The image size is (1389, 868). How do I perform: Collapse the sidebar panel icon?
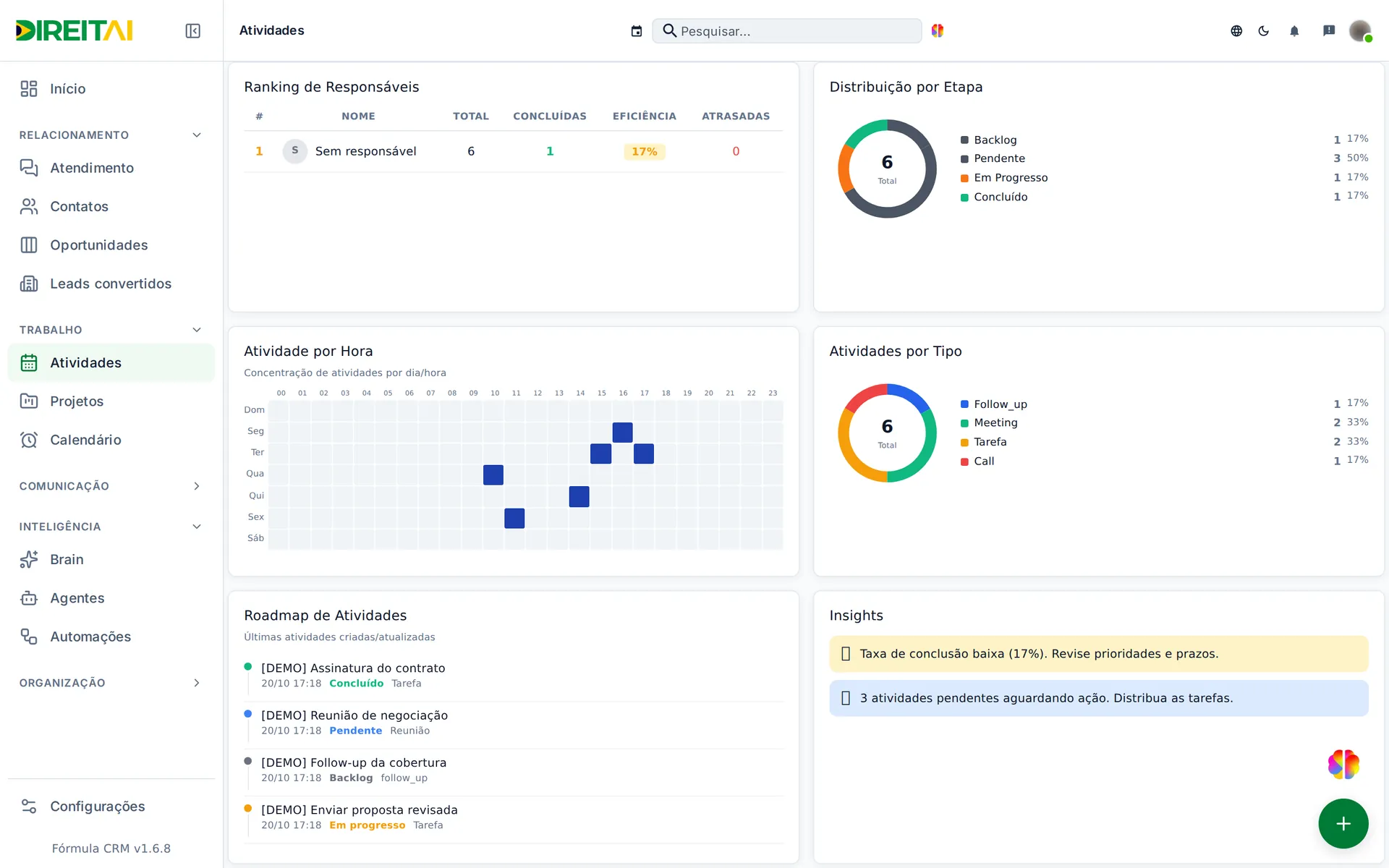pos(192,30)
